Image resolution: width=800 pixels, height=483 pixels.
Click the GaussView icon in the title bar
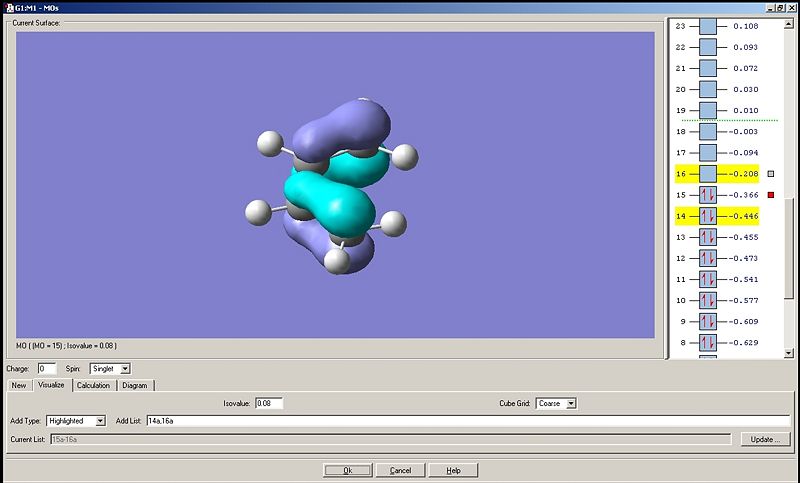pyautogui.click(x=9, y=8)
